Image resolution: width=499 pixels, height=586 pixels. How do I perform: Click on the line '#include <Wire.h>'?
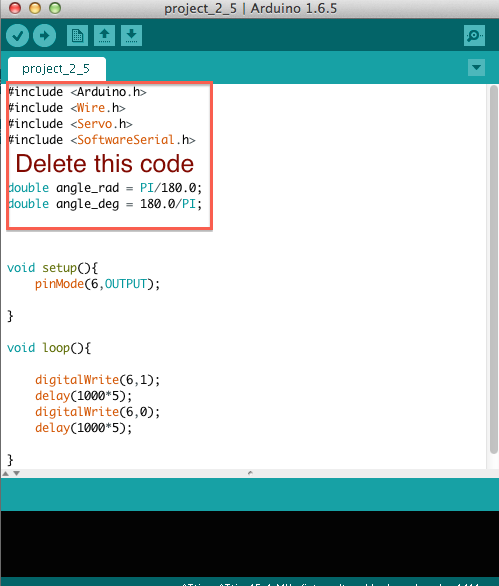point(67,108)
